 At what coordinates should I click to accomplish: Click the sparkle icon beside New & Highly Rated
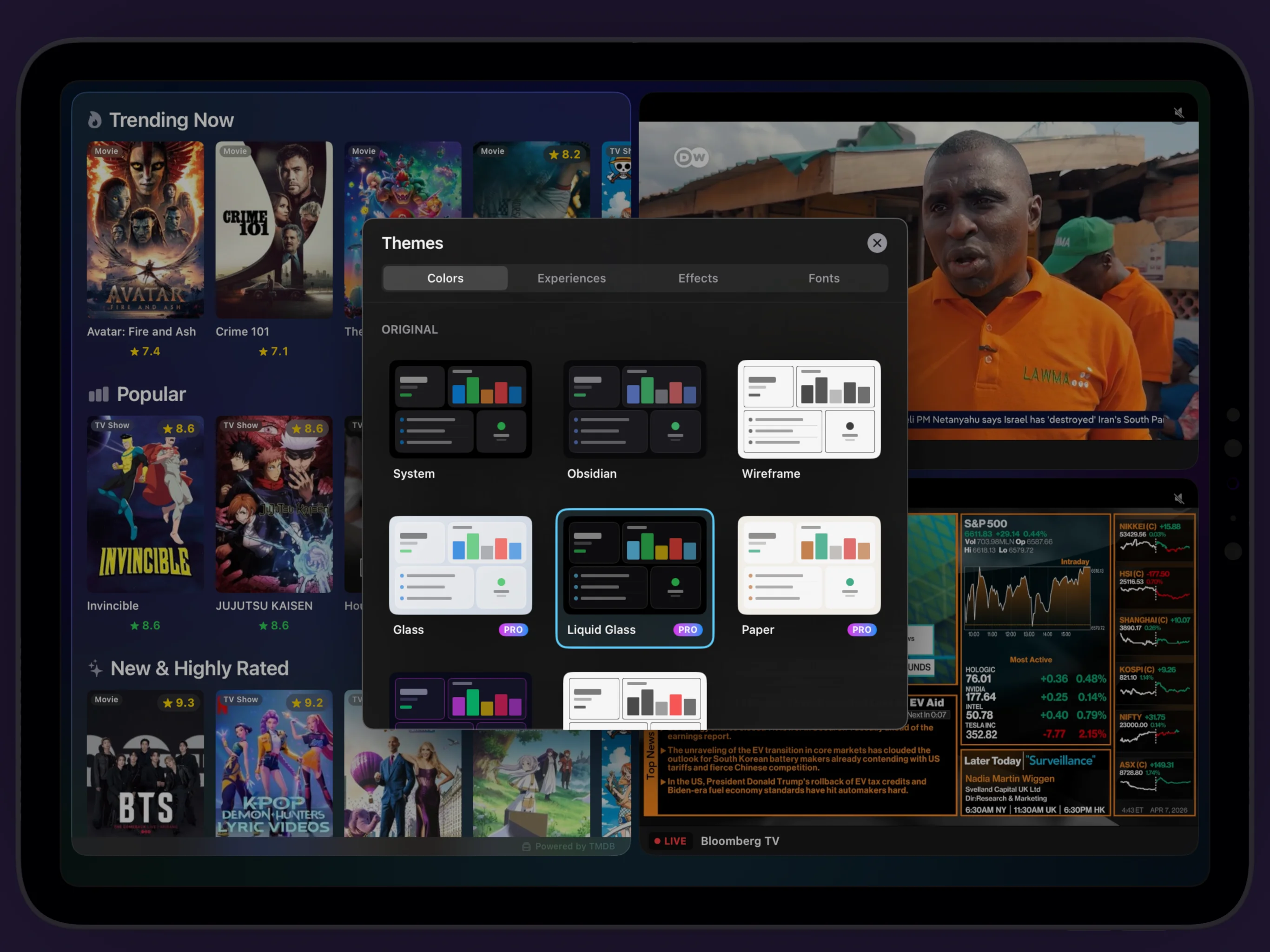point(95,668)
